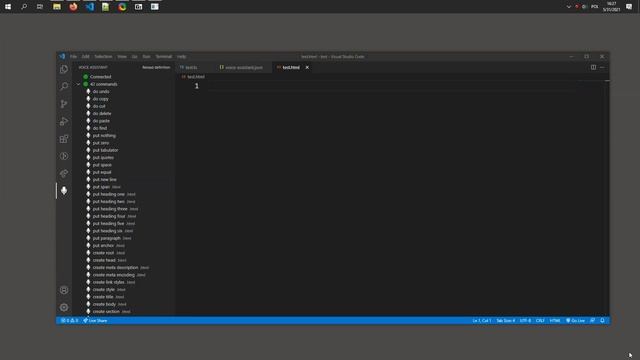This screenshot has width=640, height=360.
Task: Click test.html in the breadcrumb
Action: pos(196,77)
